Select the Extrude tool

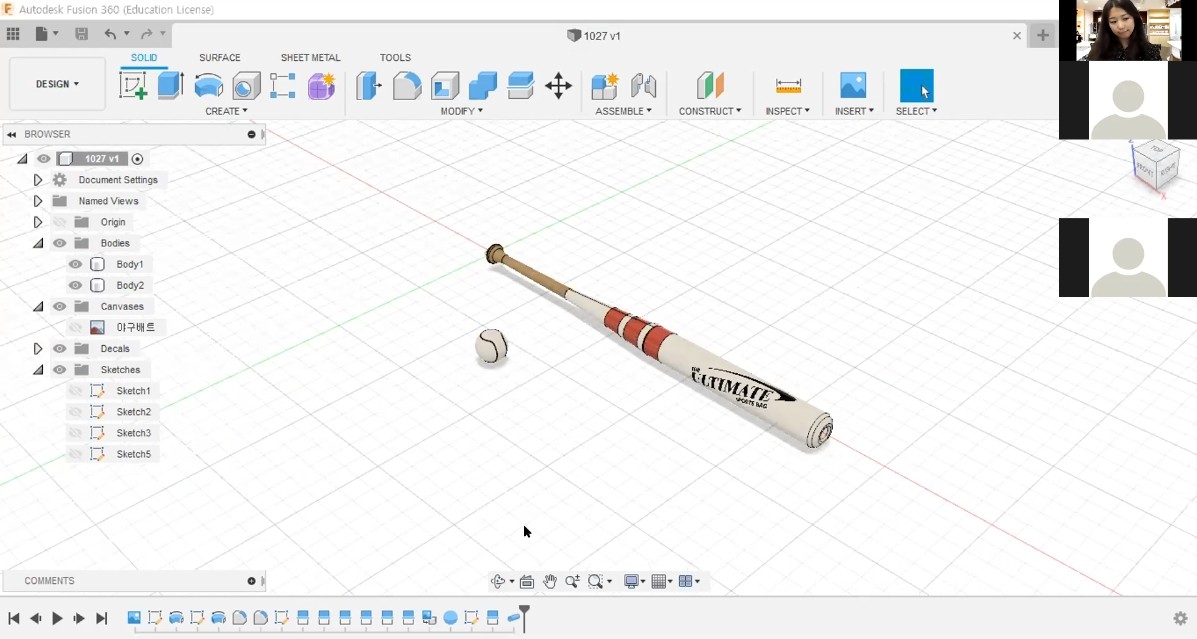click(170, 86)
